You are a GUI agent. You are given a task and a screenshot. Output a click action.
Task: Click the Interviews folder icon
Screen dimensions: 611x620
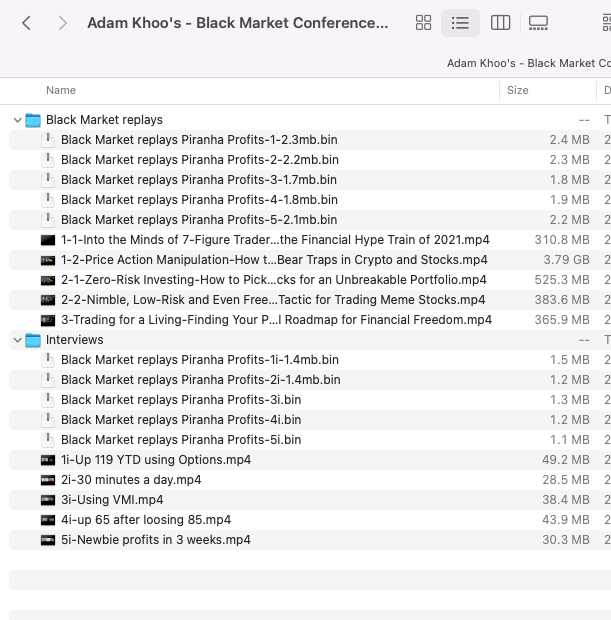[33, 340]
